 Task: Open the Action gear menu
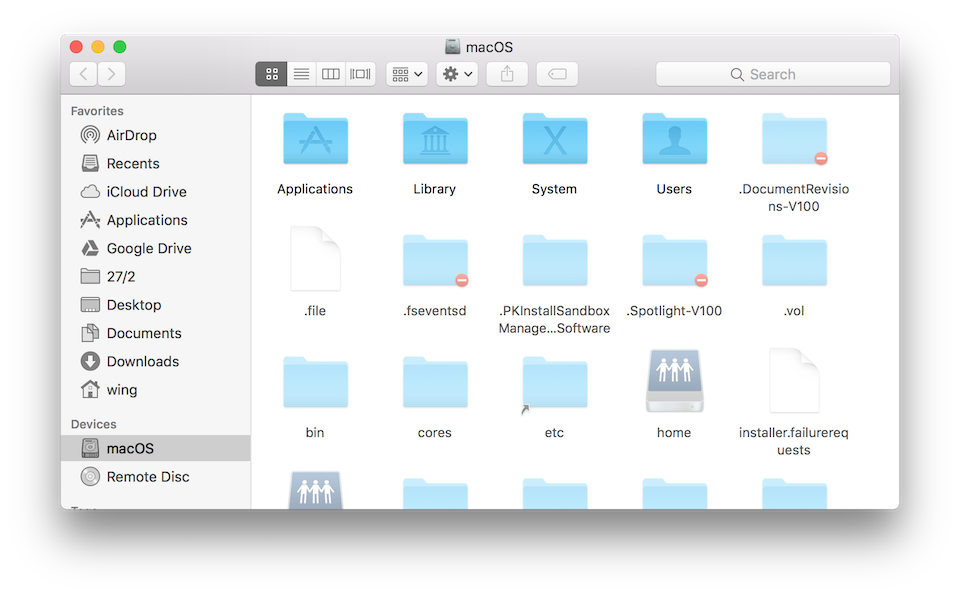(x=457, y=74)
